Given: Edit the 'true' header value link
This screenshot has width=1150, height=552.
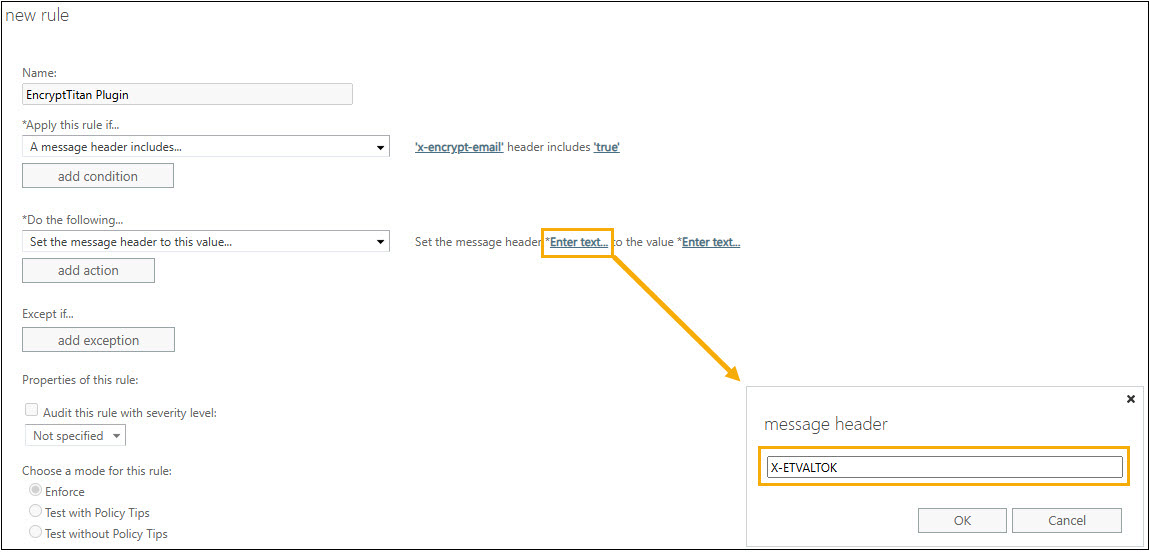Looking at the screenshot, I should pos(607,147).
